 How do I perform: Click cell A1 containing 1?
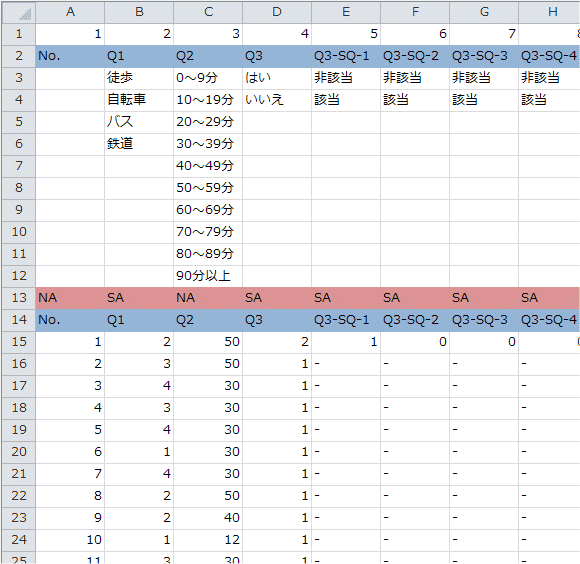[70, 34]
